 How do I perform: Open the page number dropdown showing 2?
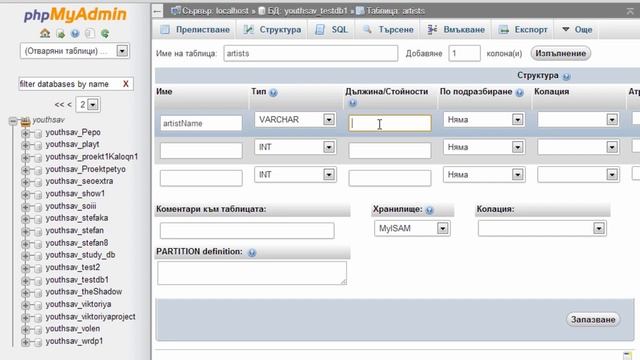88,104
